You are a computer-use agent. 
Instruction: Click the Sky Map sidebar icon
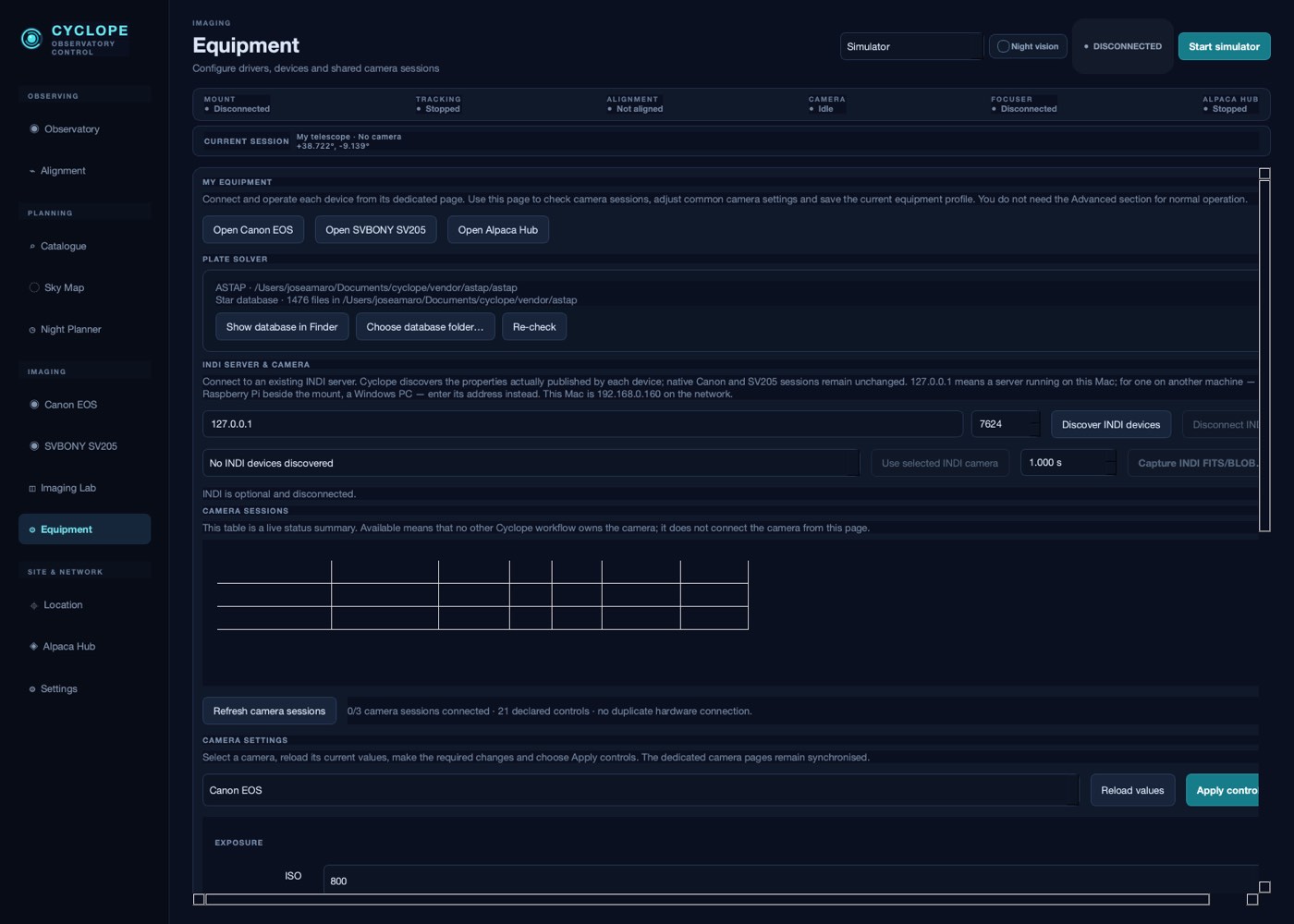34,287
